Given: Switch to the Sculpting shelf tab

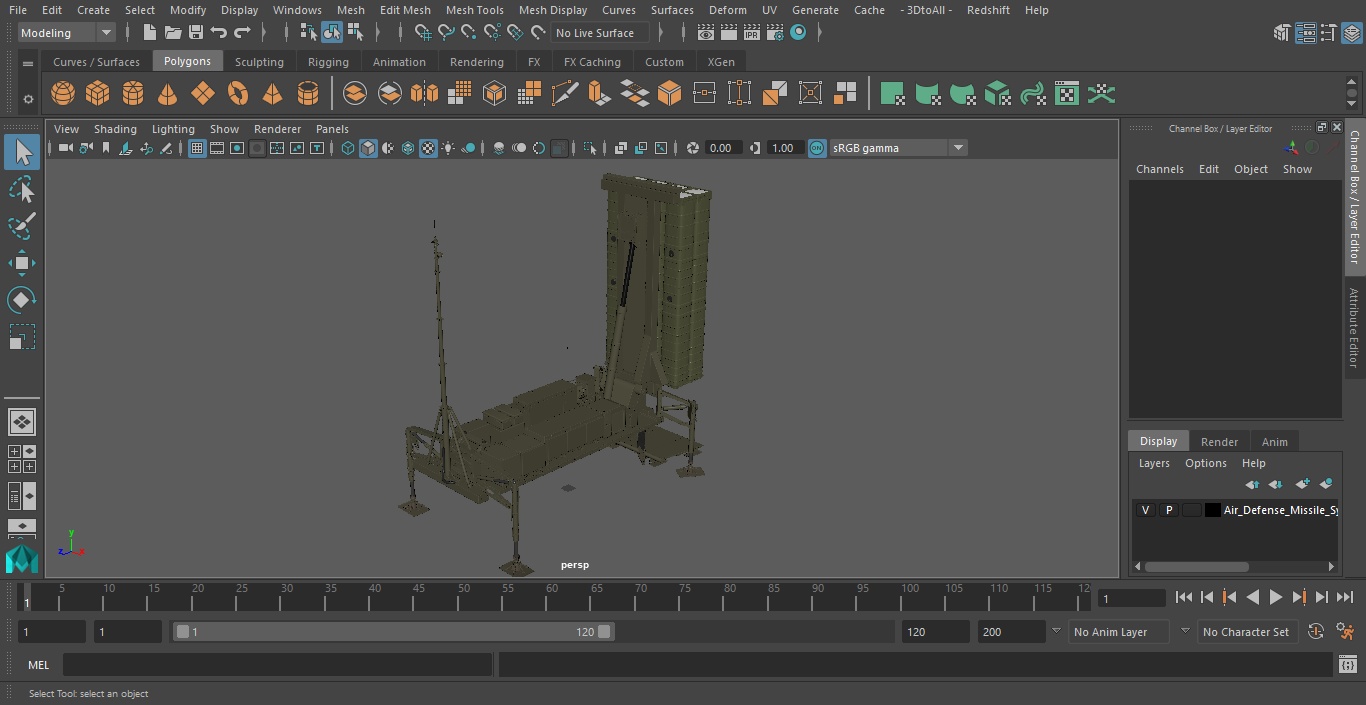Looking at the screenshot, I should (x=259, y=62).
